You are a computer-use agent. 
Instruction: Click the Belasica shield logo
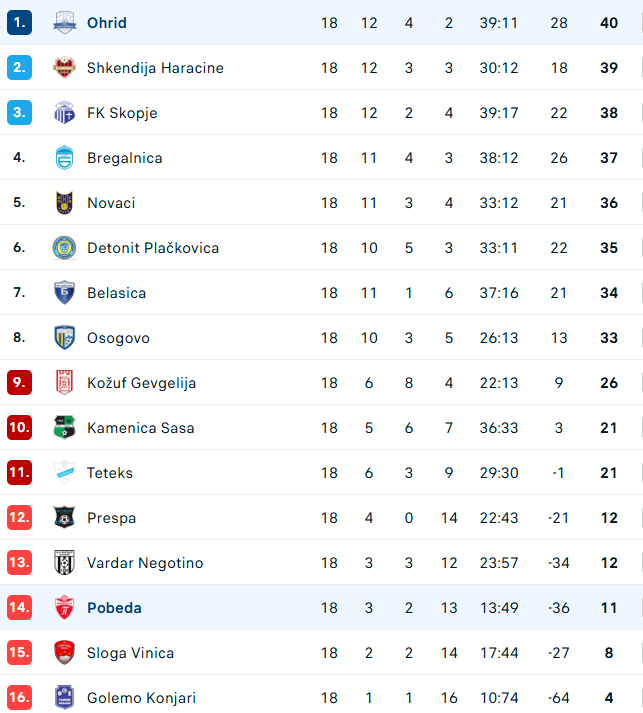[x=64, y=293]
